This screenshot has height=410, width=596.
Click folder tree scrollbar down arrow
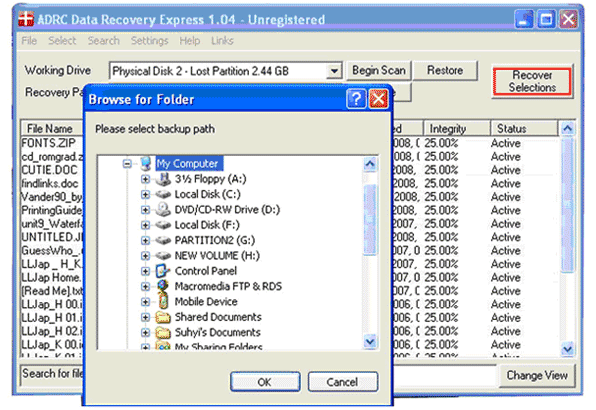(x=370, y=341)
